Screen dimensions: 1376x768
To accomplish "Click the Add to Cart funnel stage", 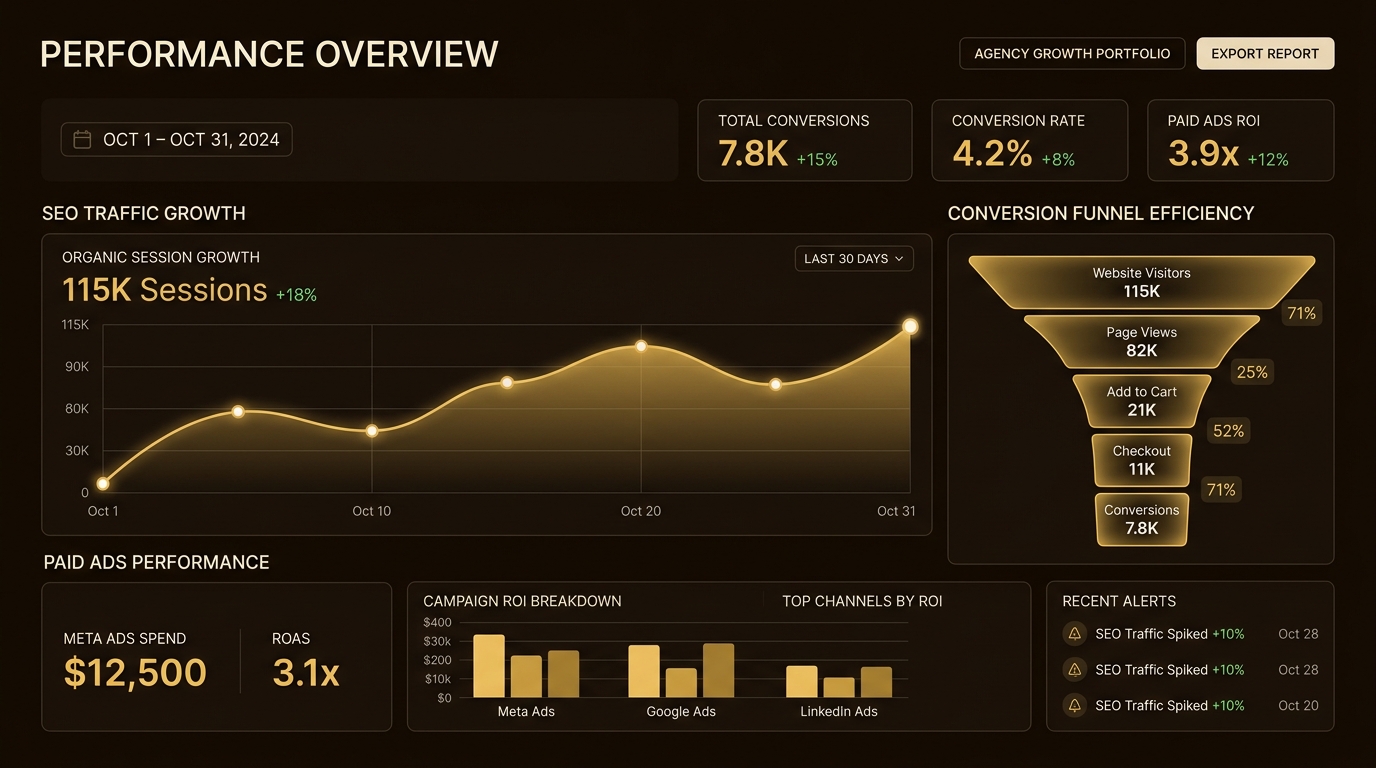I will pos(1142,401).
